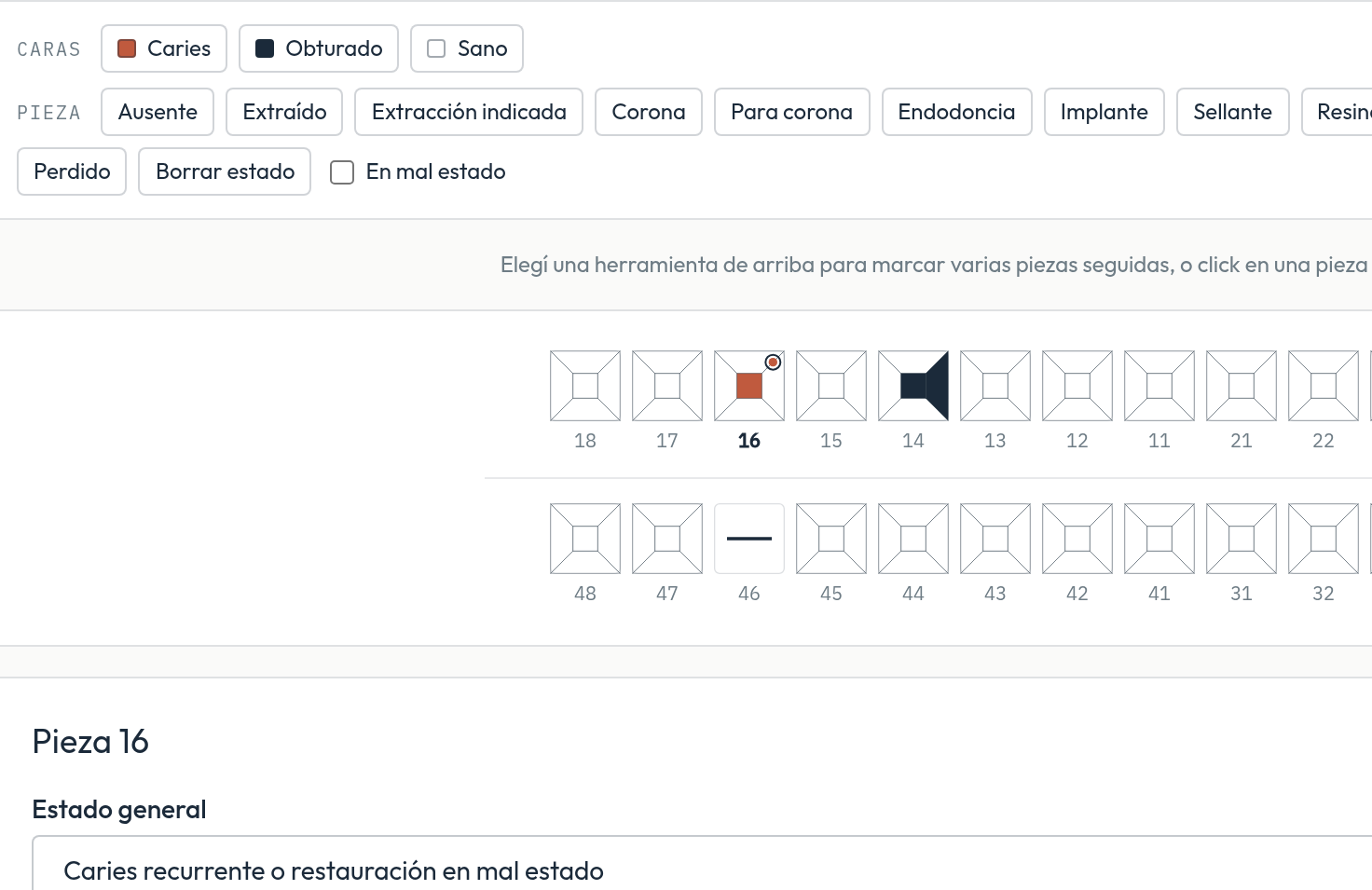Select lower tooth 31 diagram
The image size is (1372, 890).
tap(1242, 539)
